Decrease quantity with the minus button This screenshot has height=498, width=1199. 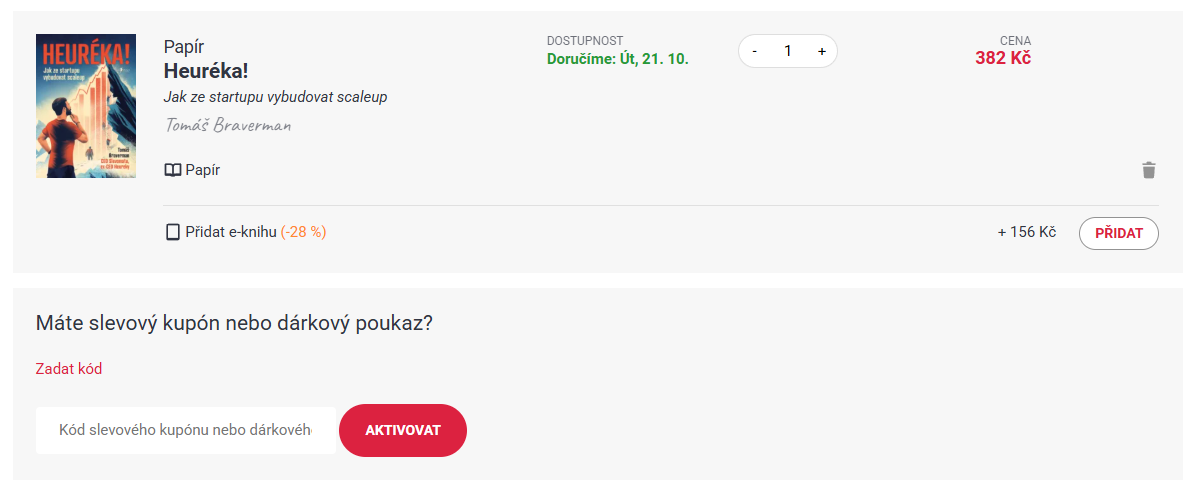754,51
